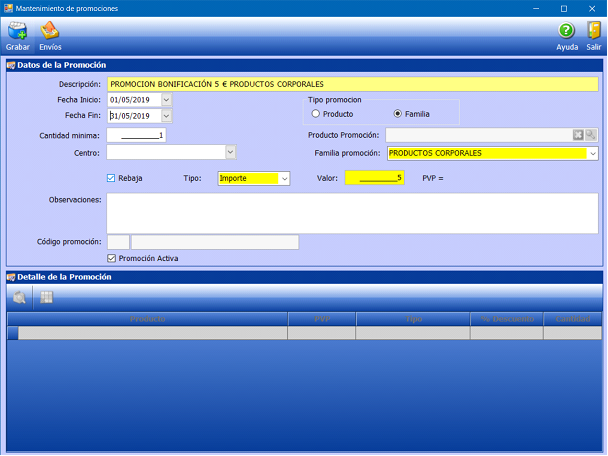Expand the Centro dropdown list
This screenshot has width=608, height=456.
(230, 152)
